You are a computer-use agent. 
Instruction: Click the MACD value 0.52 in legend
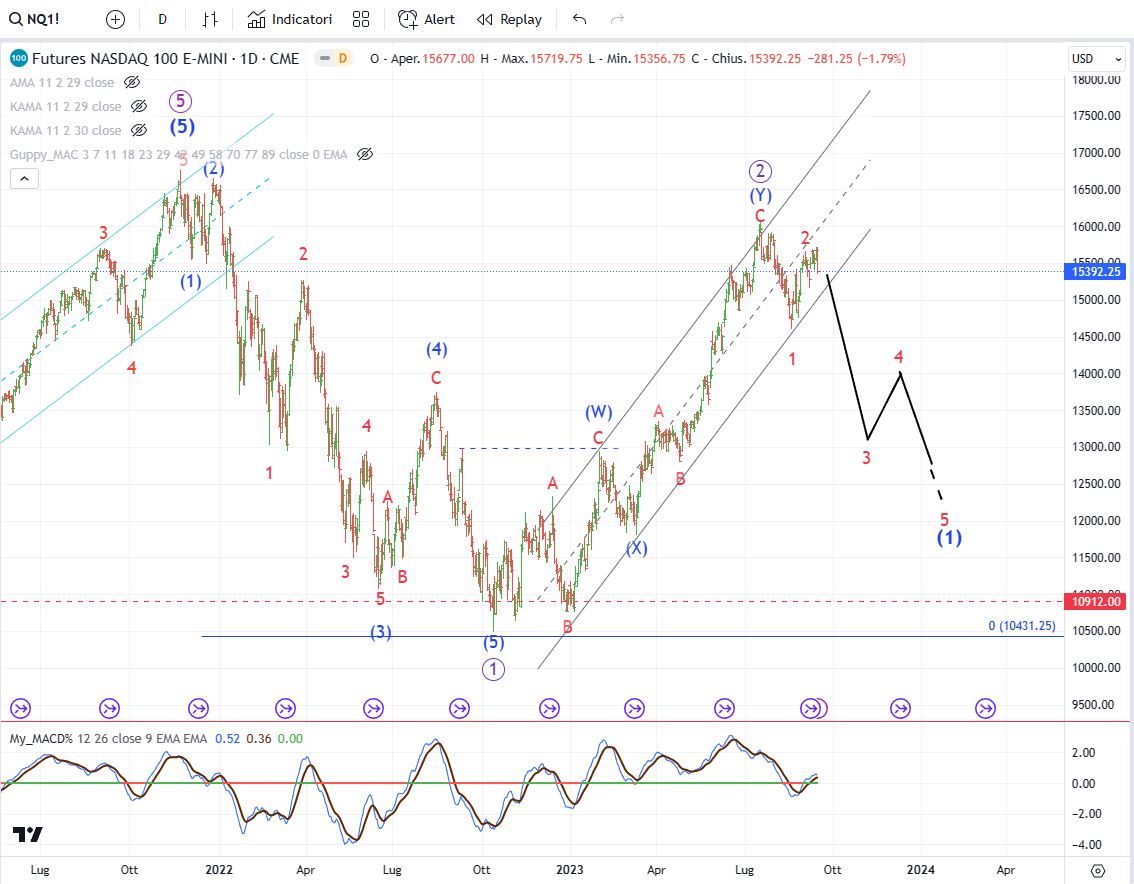tap(227, 739)
